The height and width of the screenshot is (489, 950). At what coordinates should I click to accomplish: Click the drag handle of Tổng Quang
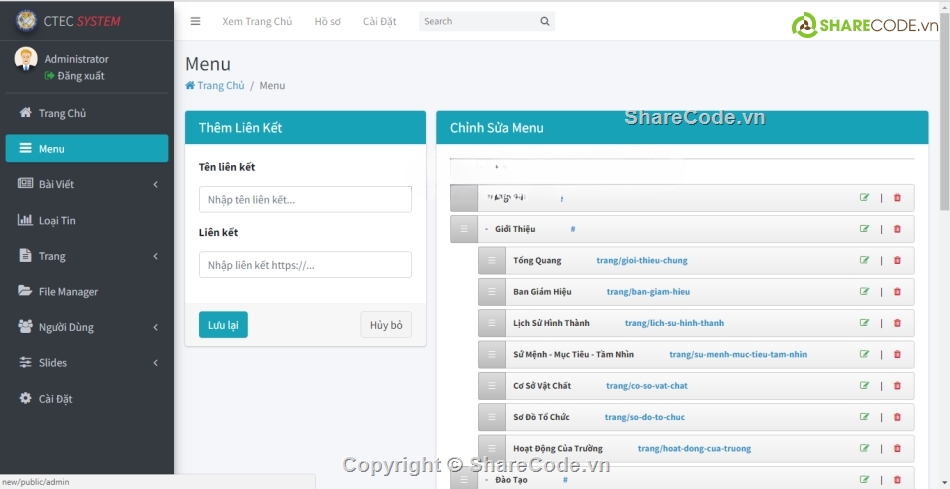(x=492, y=261)
